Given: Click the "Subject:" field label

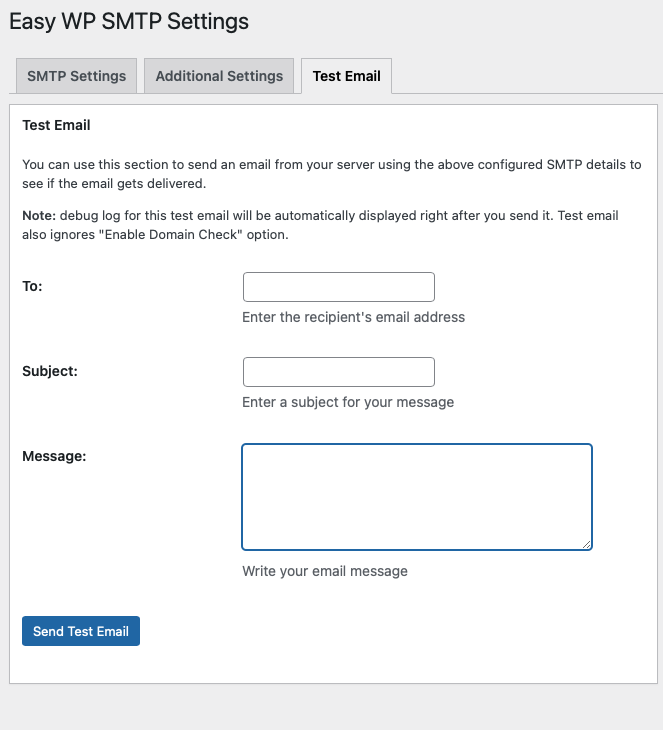Looking at the screenshot, I should click(x=50, y=371).
